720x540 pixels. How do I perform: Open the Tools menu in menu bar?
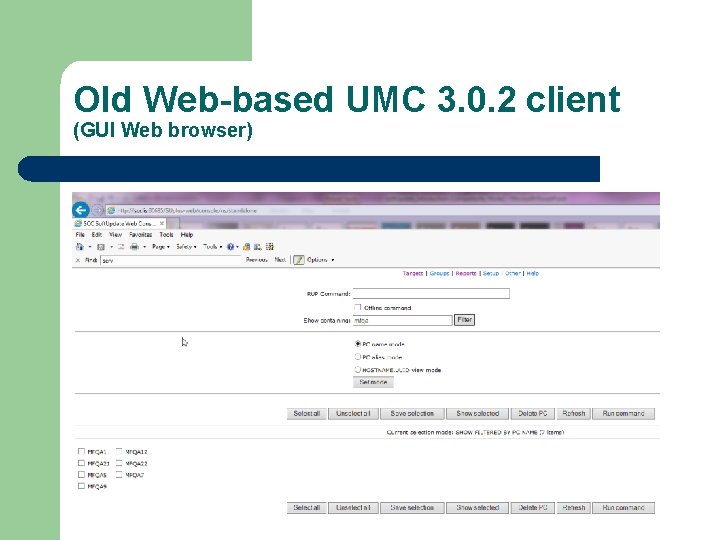(166, 235)
